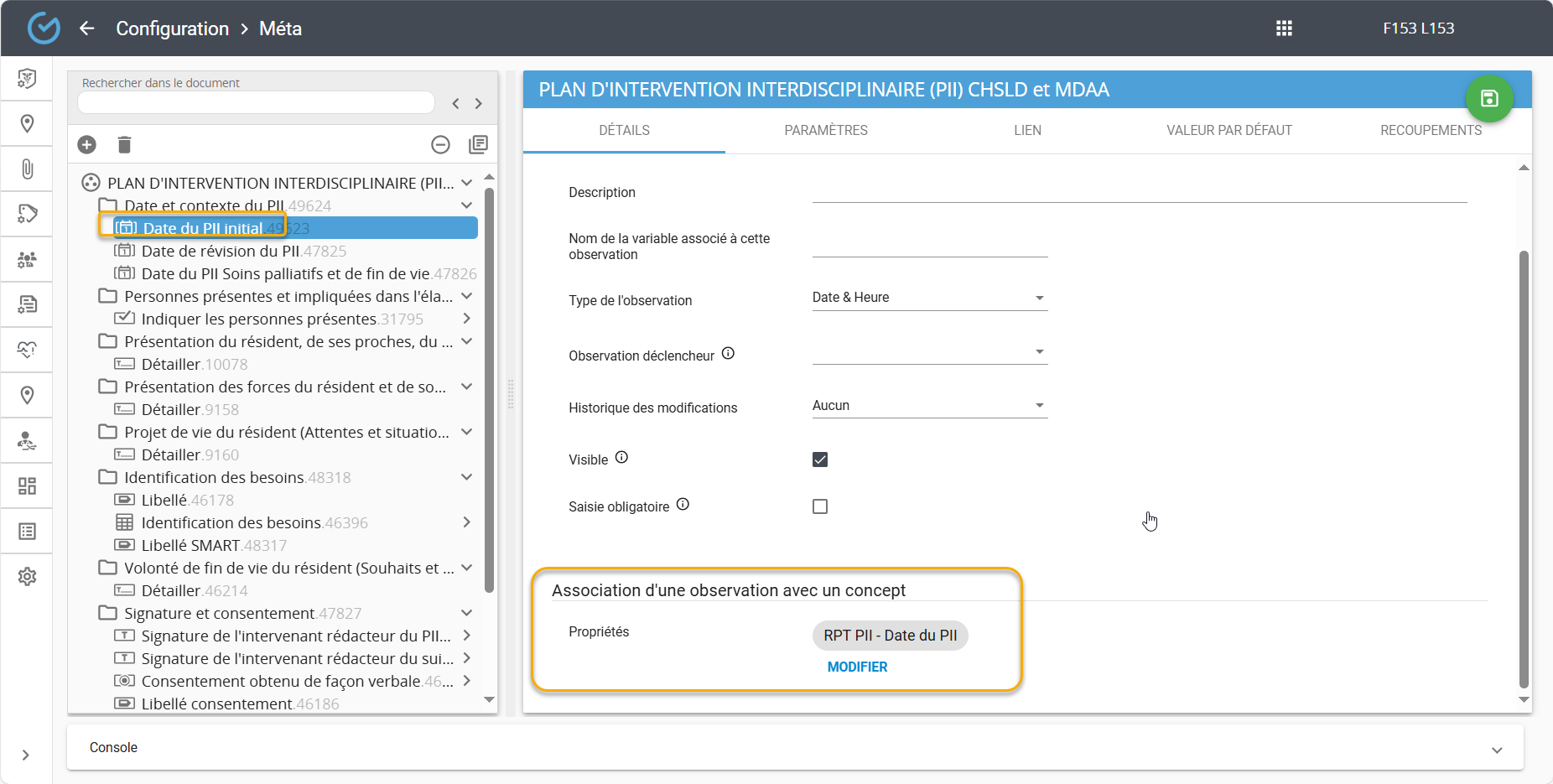Open the apps grid menu icon
Viewport: 1553px width, 784px height.
1284,29
